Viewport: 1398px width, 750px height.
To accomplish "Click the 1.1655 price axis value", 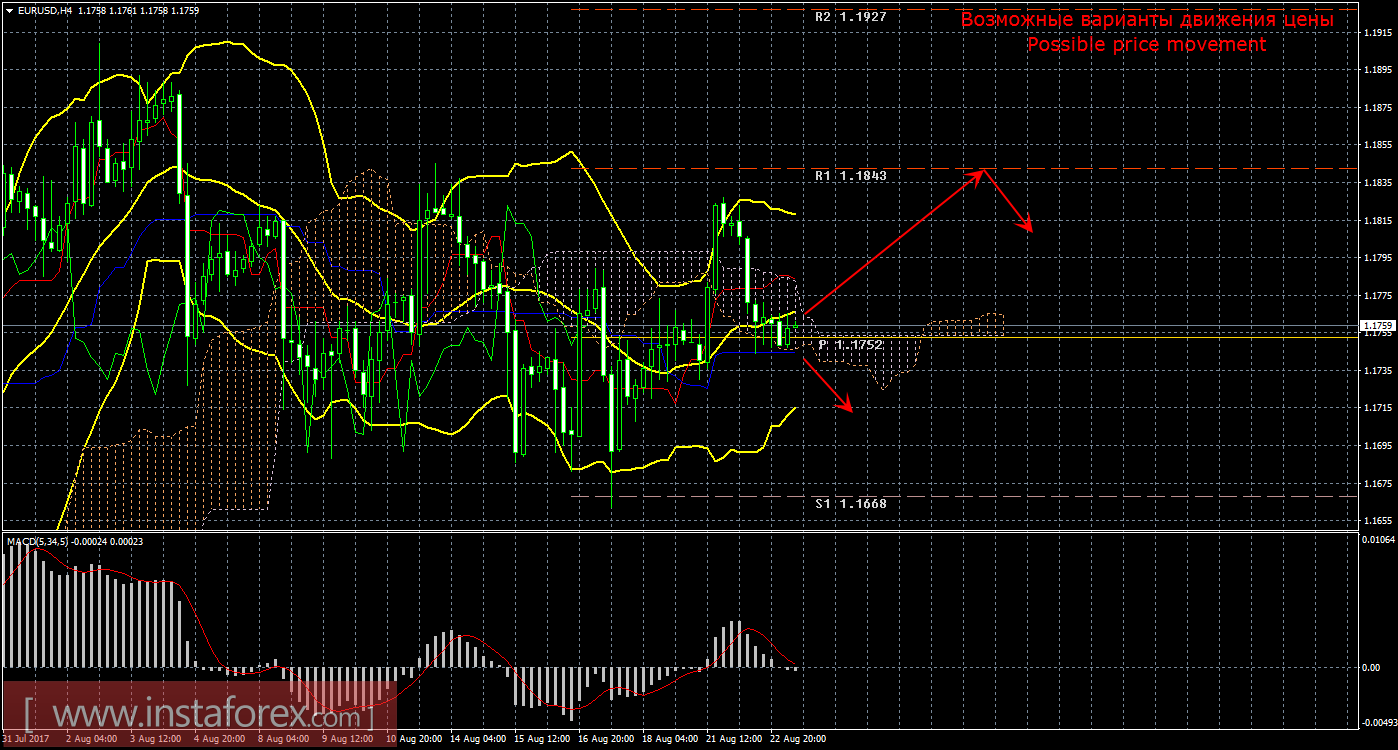I will click(x=1378, y=521).
